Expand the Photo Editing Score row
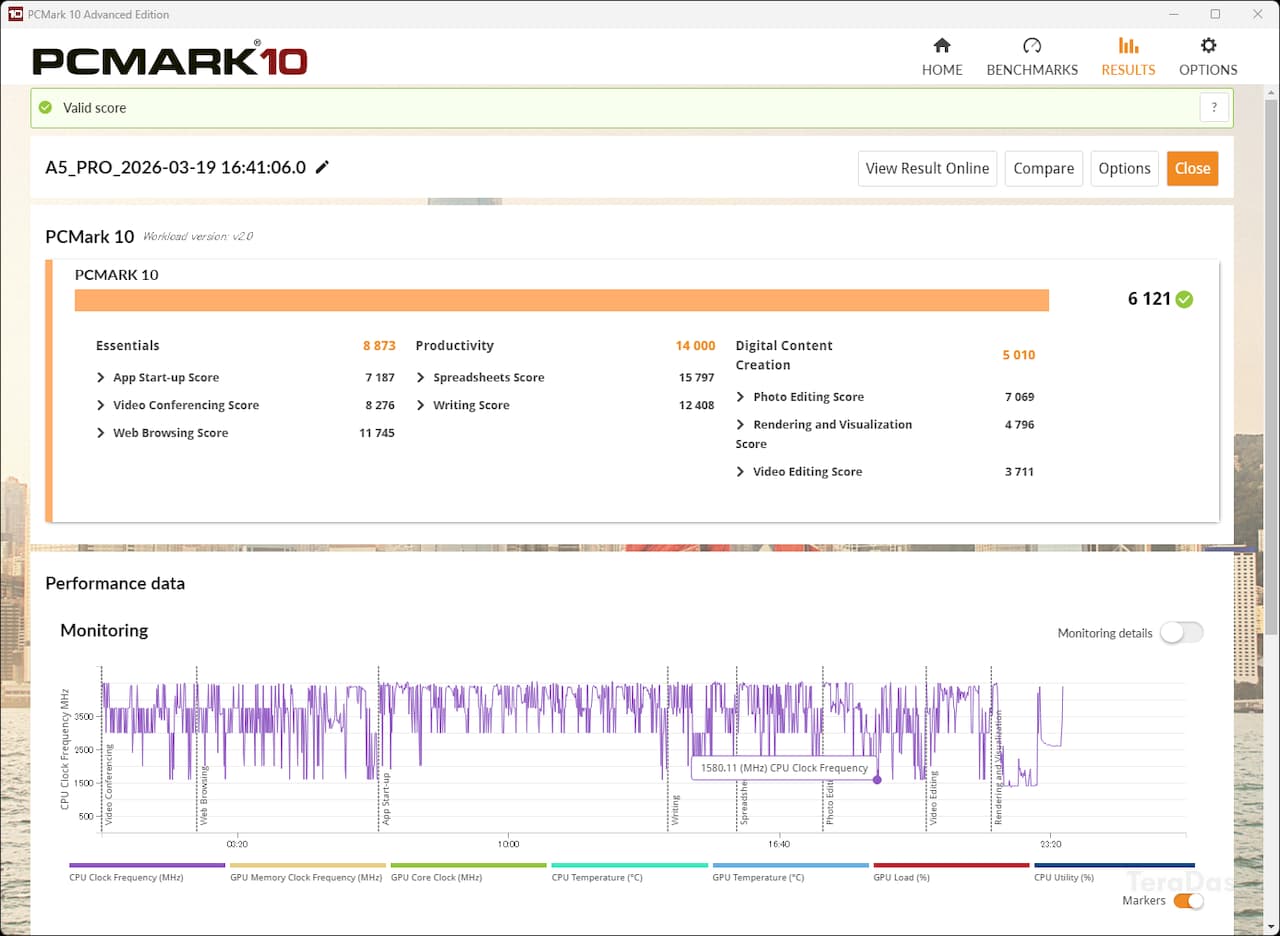This screenshot has width=1280, height=936. [x=741, y=397]
